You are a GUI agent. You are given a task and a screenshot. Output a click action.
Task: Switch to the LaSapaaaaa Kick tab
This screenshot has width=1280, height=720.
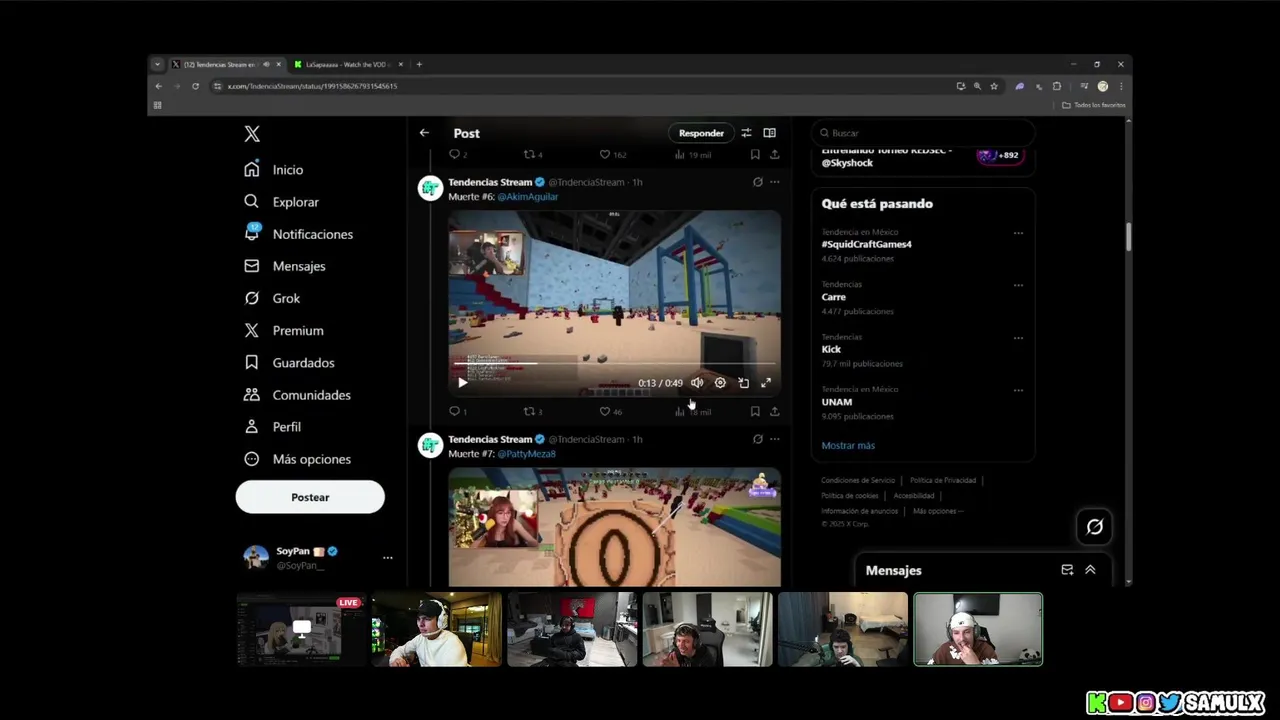(x=348, y=64)
